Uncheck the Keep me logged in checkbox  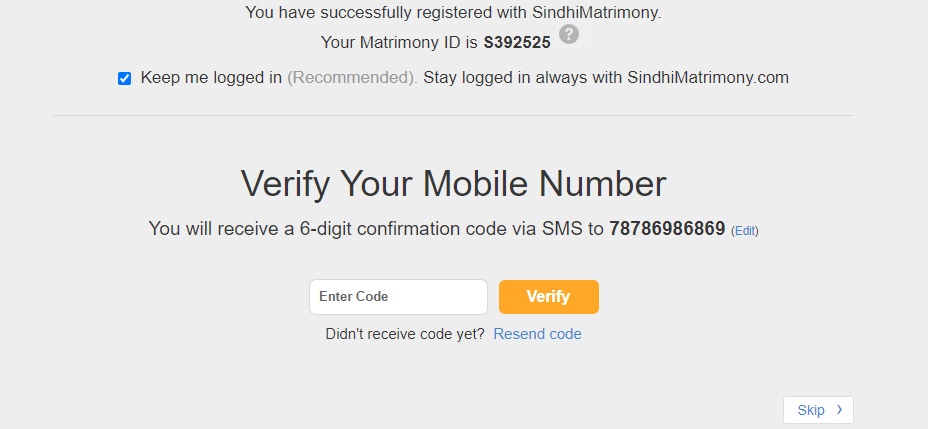(124, 79)
